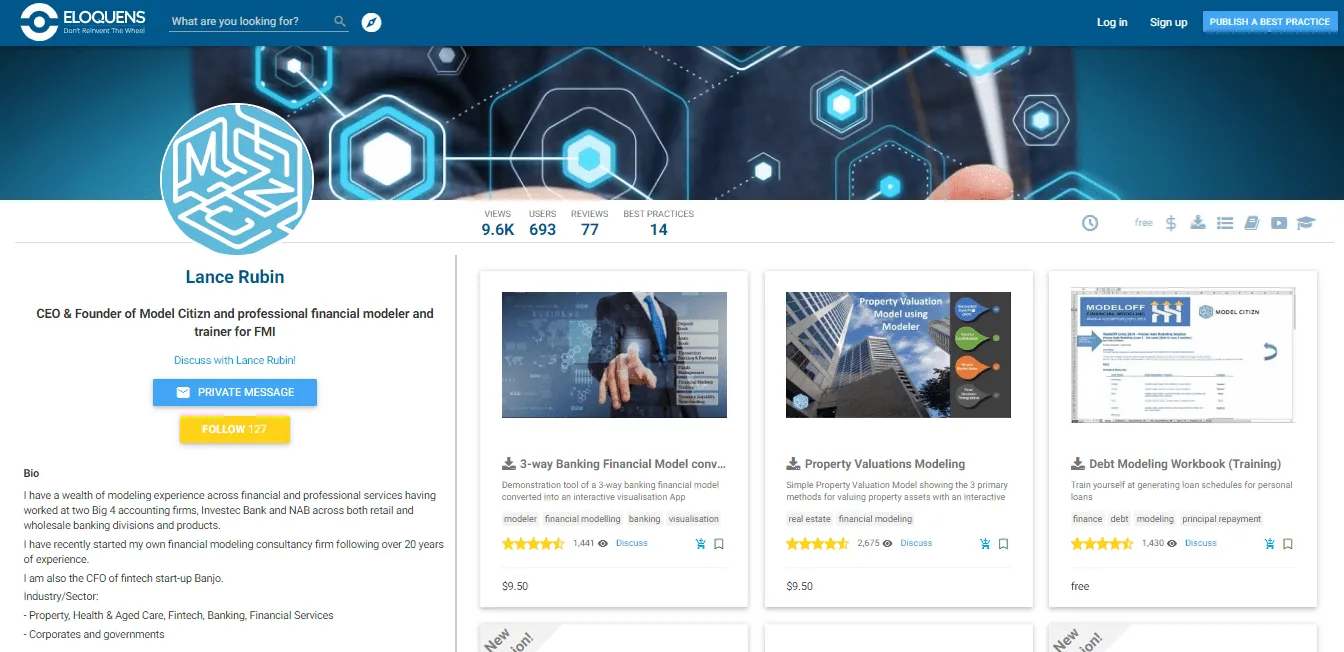Click Publish a Best Practice button
Image resolution: width=1344 pixels, height=652 pixels.
pos(1269,22)
